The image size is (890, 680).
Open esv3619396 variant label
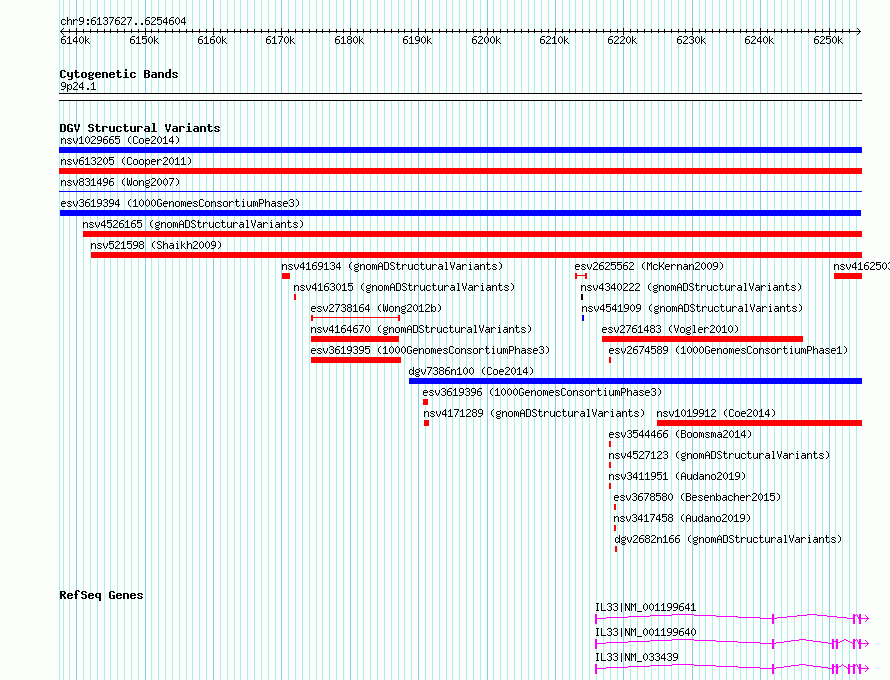[x=542, y=392]
